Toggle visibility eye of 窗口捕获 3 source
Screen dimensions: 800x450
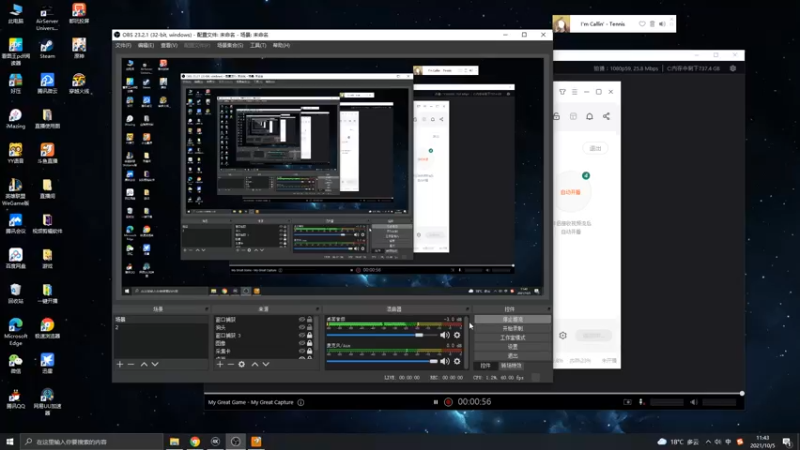(x=302, y=335)
